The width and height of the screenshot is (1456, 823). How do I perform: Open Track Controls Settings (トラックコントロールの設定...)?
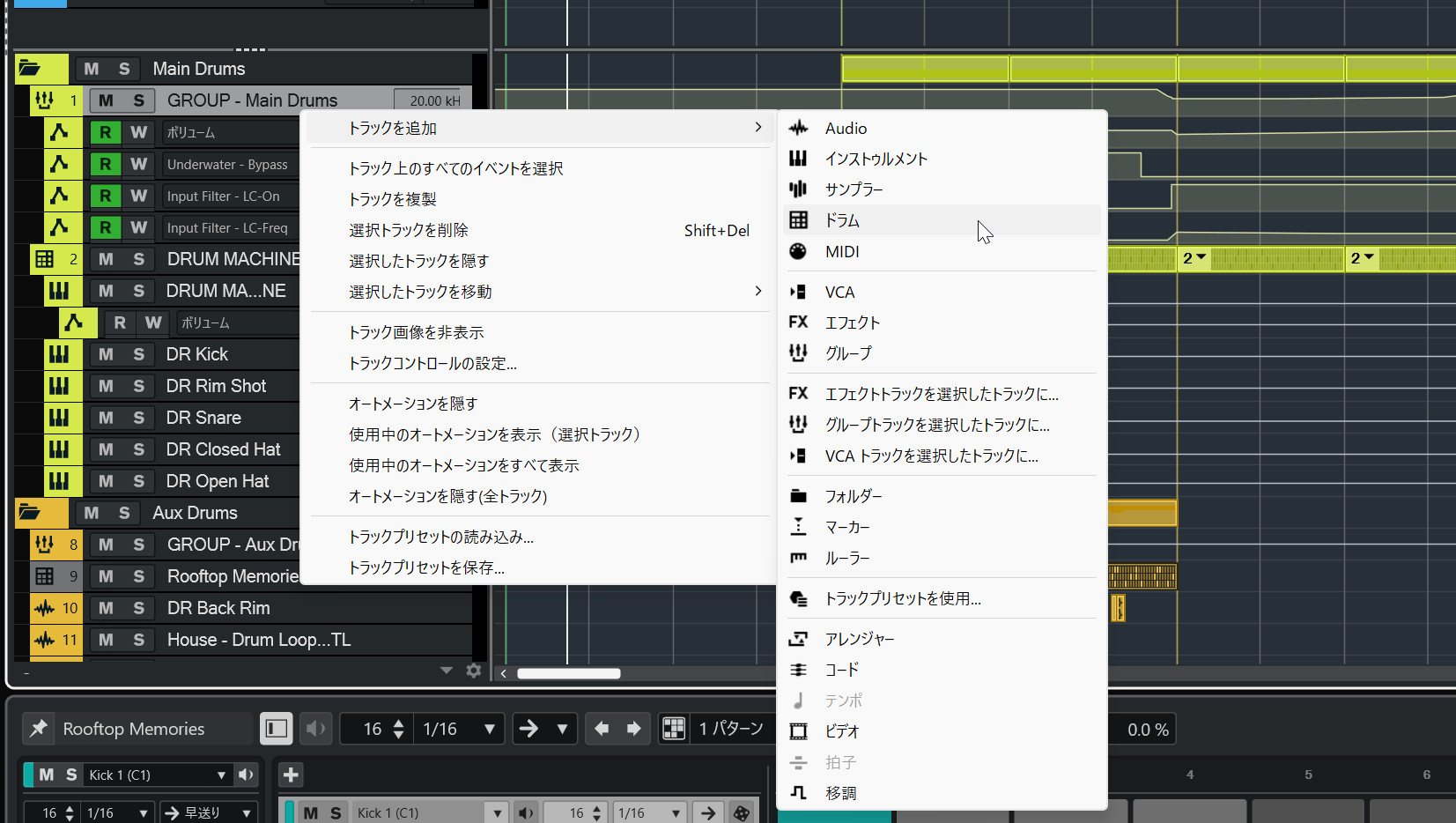pyautogui.click(x=541, y=363)
